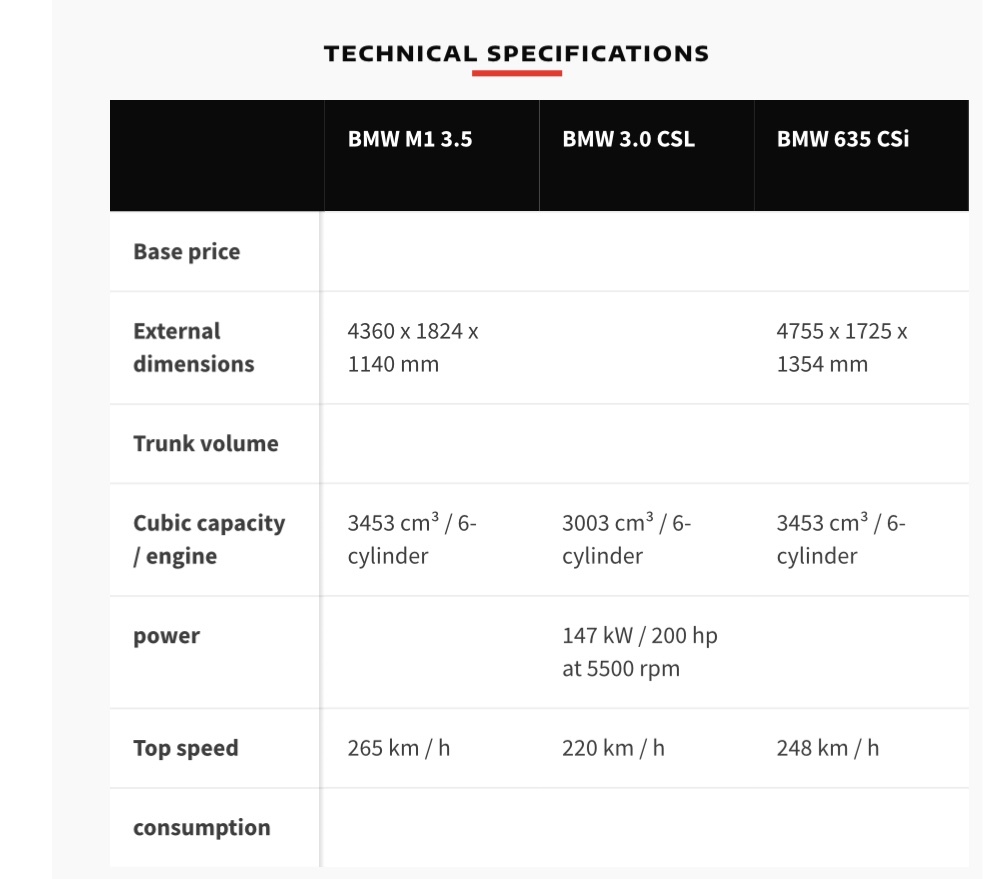Click the Trunk volume row label
This screenshot has height=879, width=1006.
206,443
